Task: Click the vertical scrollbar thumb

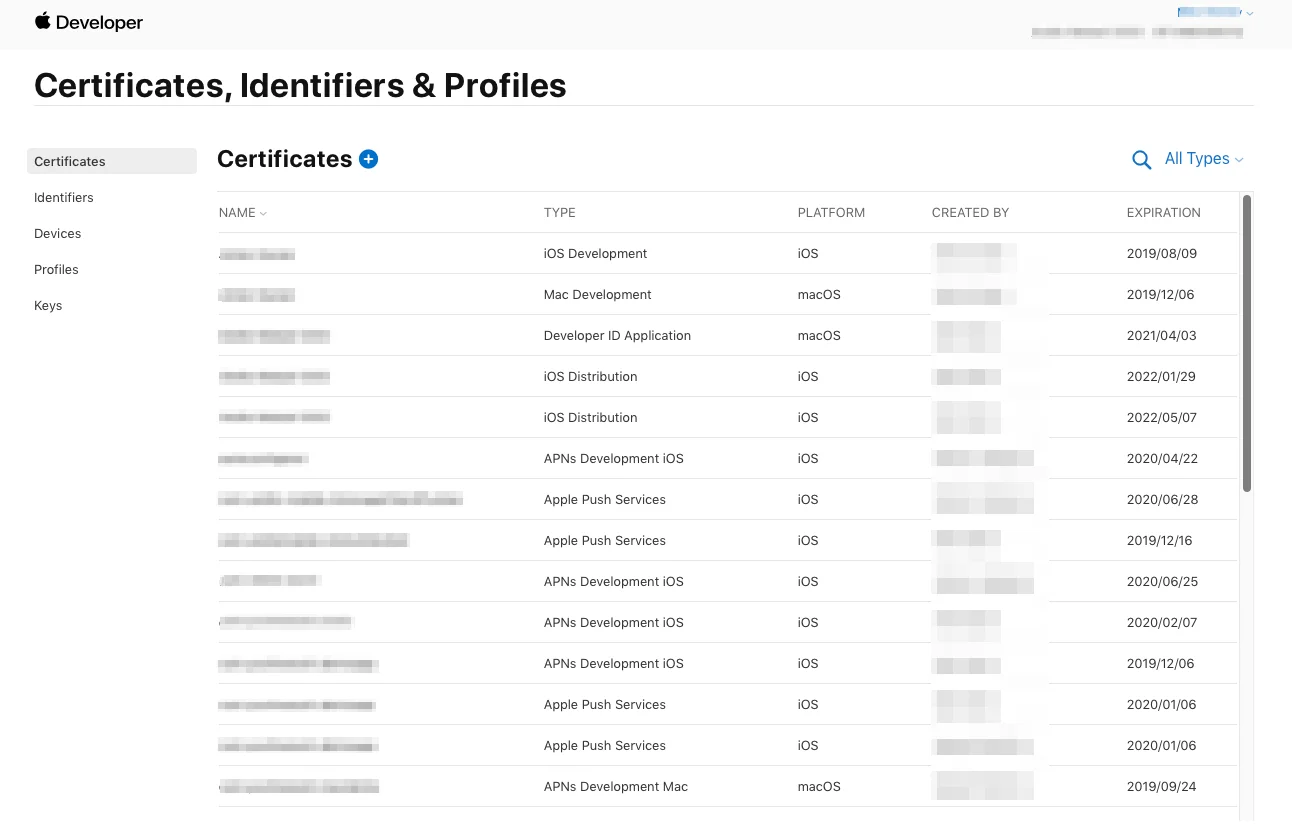Action: pos(1246,343)
